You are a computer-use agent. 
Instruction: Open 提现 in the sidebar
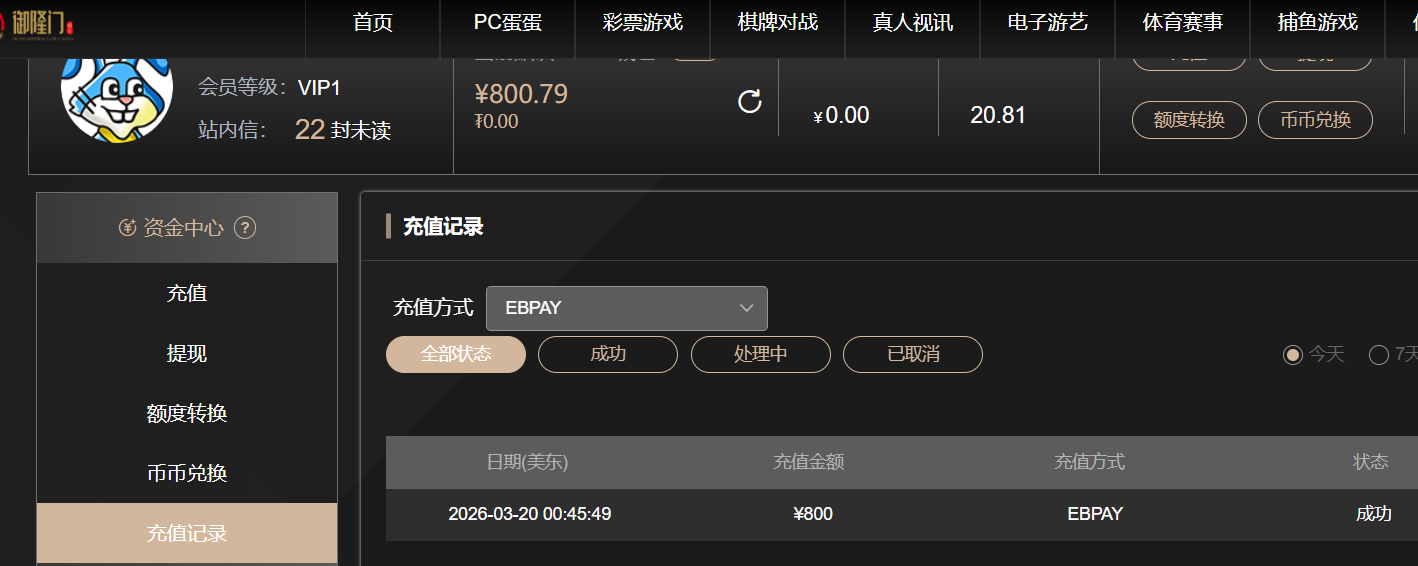click(187, 353)
